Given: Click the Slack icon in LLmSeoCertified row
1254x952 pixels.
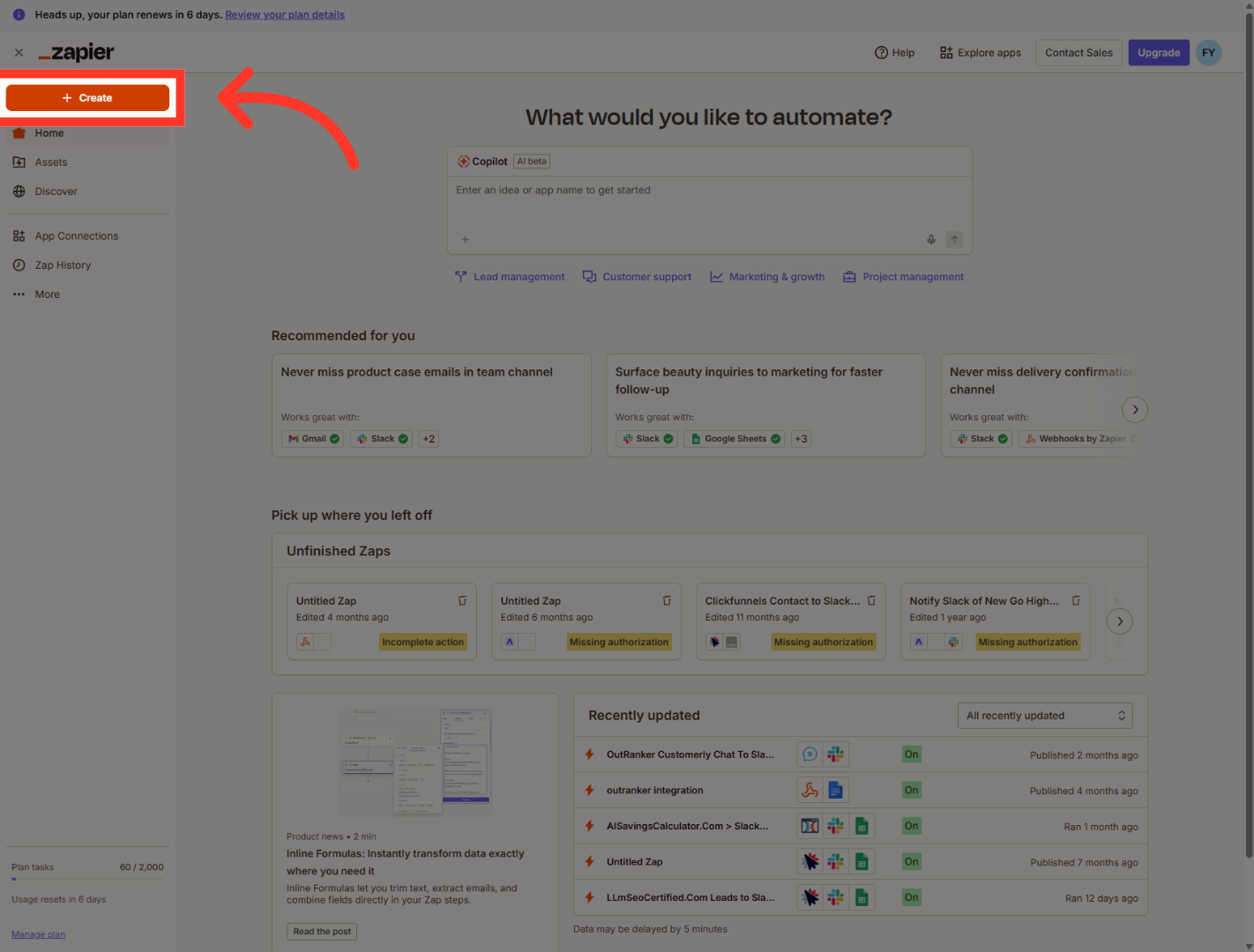Looking at the screenshot, I should [835, 897].
